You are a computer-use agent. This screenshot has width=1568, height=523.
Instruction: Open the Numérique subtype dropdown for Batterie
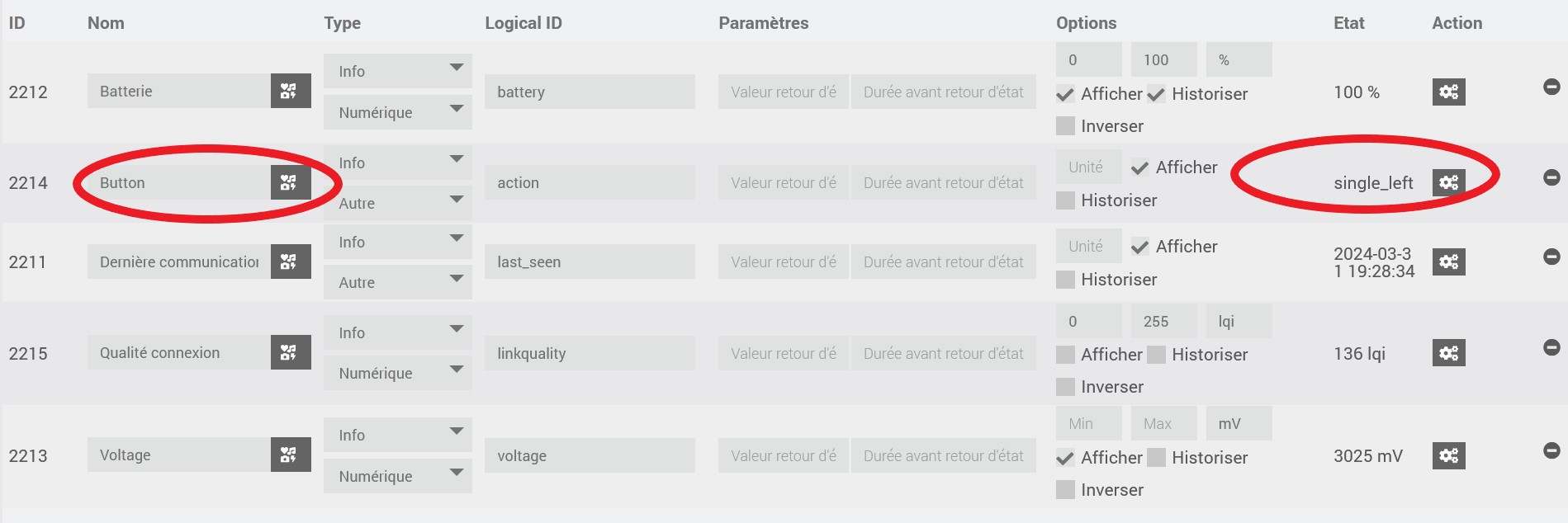tap(397, 112)
